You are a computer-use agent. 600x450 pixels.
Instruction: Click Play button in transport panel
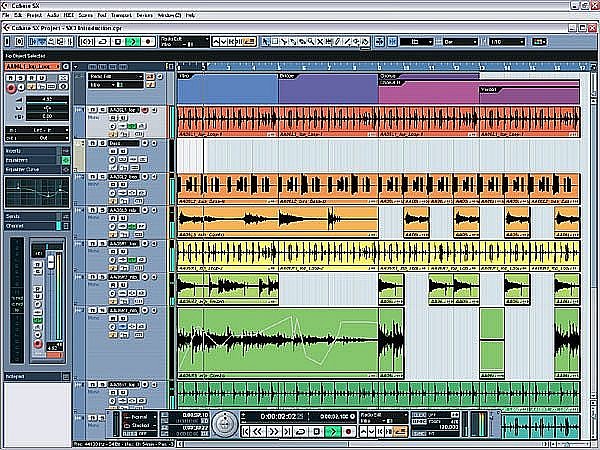(333, 432)
